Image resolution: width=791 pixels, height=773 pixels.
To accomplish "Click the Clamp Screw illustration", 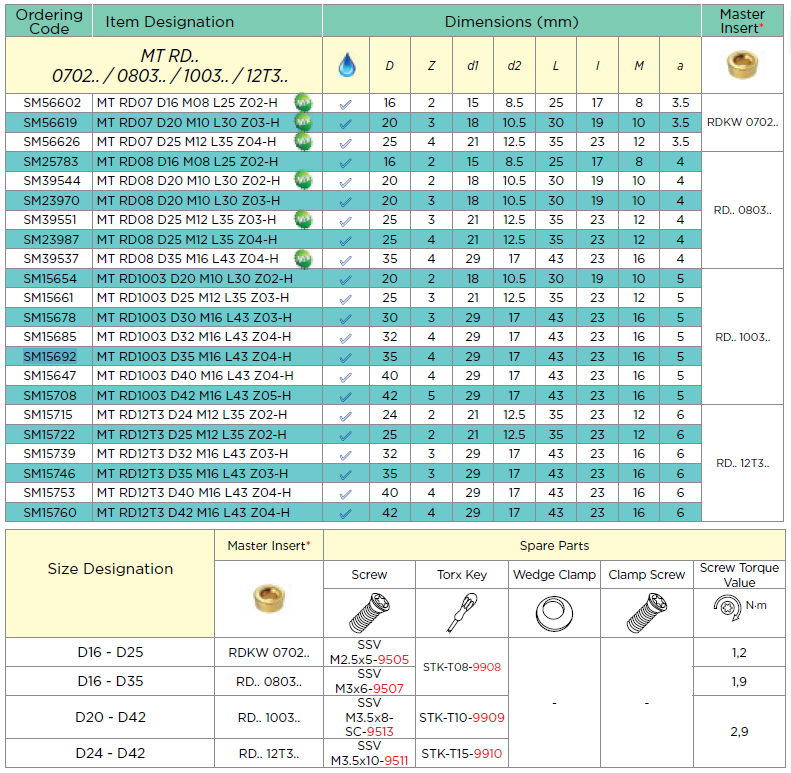I will pyautogui.click(x=646, y=611).
